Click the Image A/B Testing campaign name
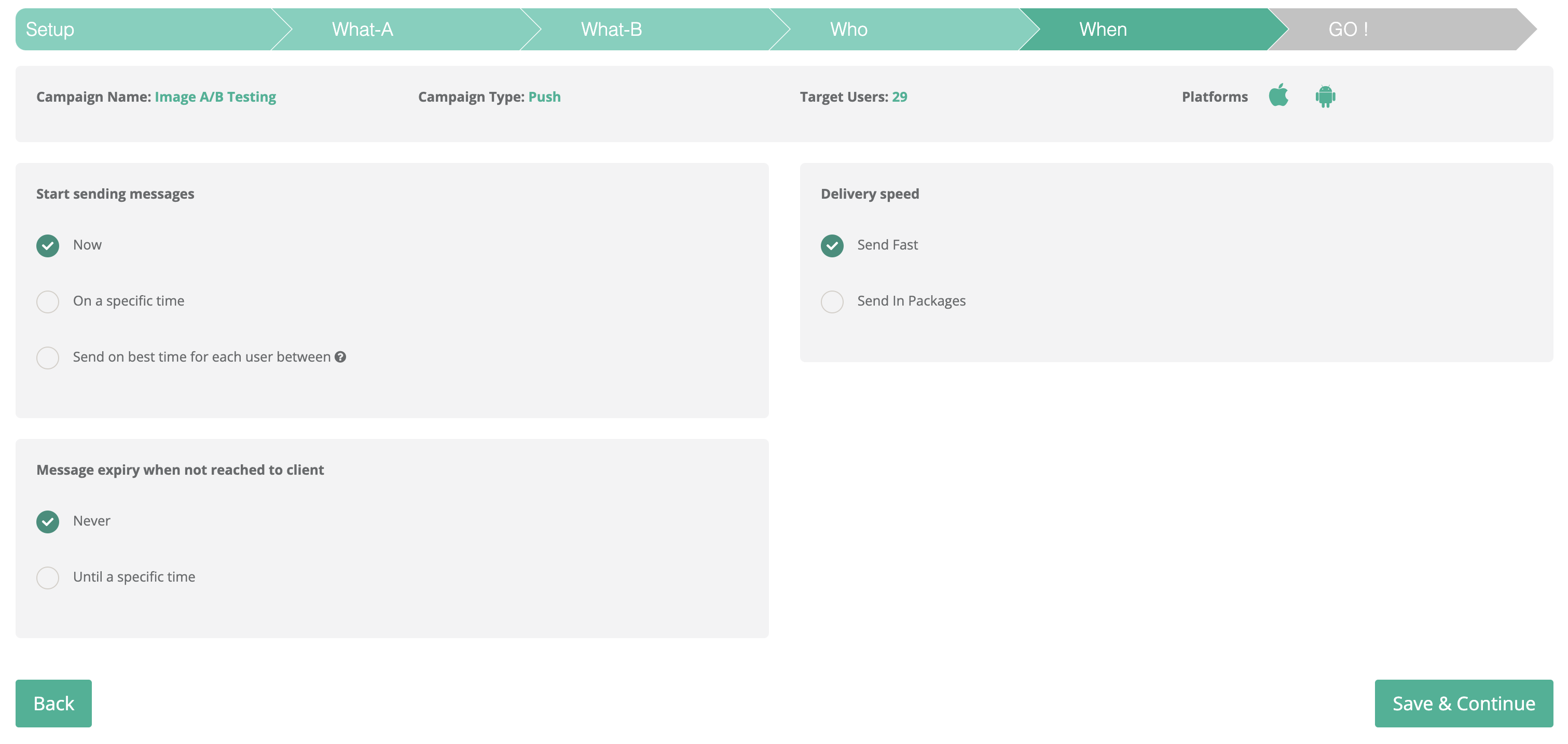 point(215,97)
